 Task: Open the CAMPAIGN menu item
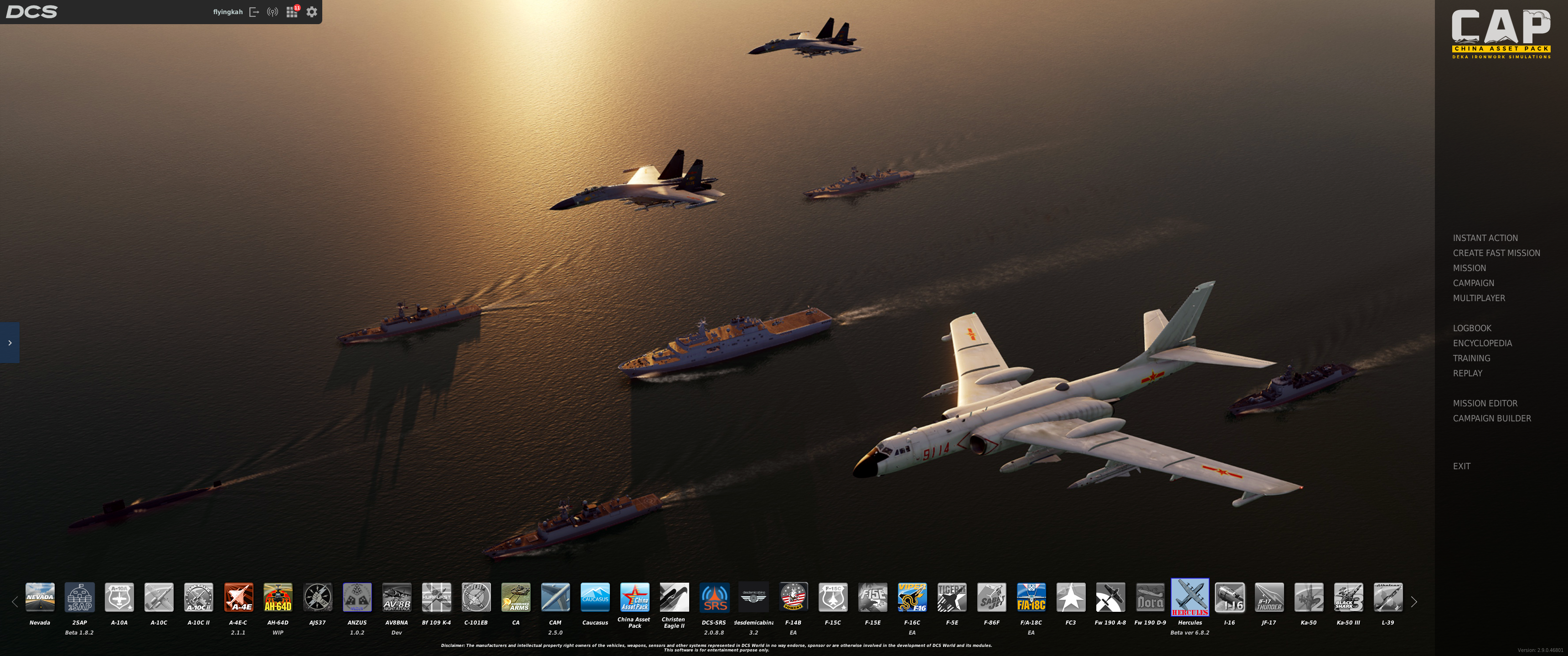click(x=1473, y=283)
